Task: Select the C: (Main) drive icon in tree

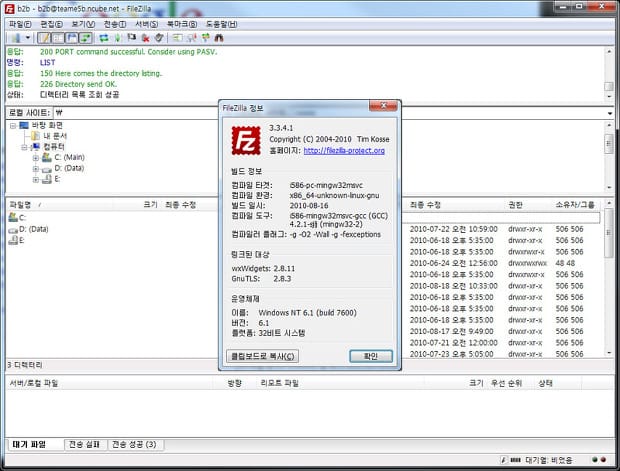Action: (47, 157)
